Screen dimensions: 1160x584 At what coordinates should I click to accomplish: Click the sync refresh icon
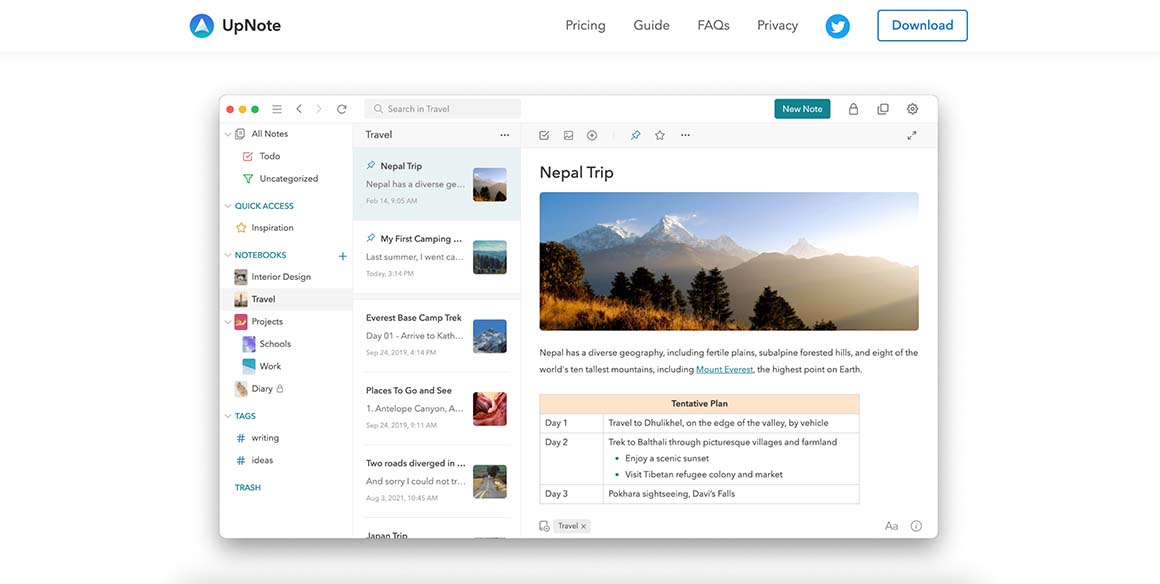click(342, 109)
